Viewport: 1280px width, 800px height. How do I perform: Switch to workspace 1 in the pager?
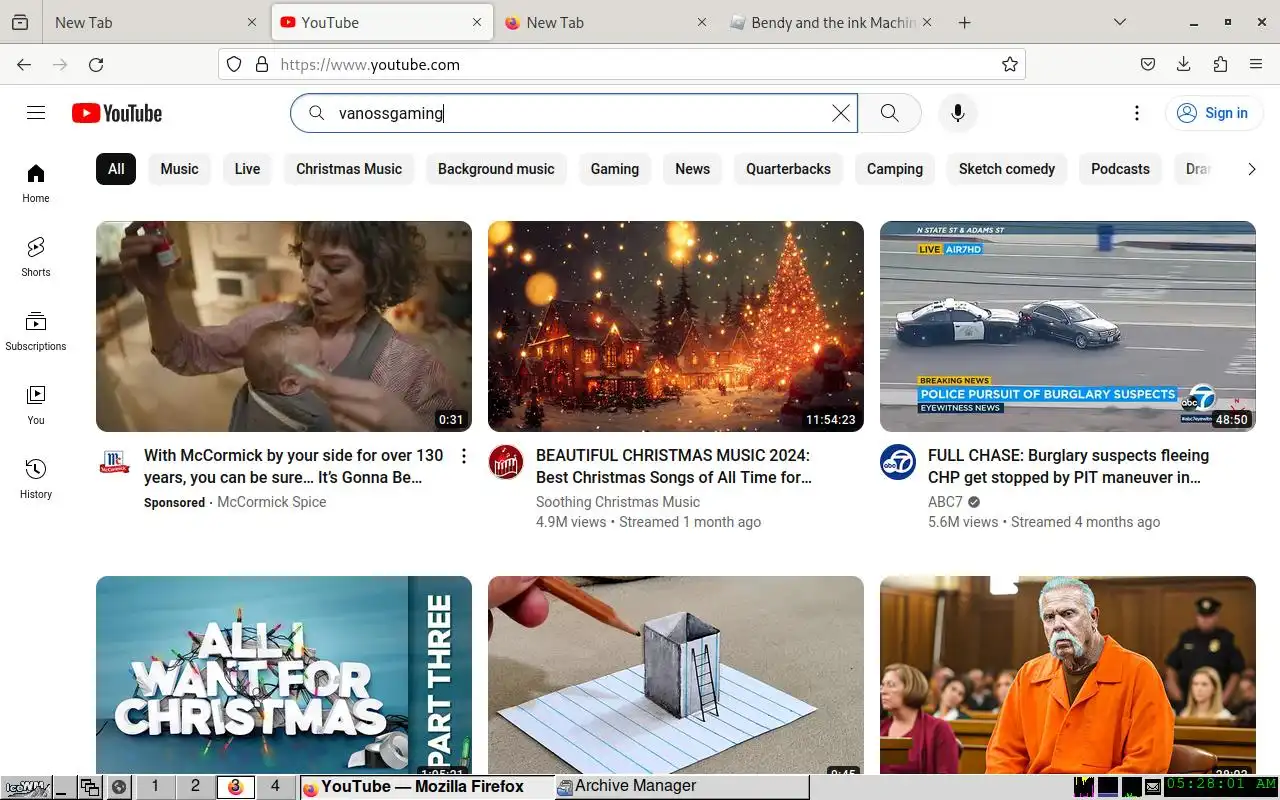coord(155,787)
